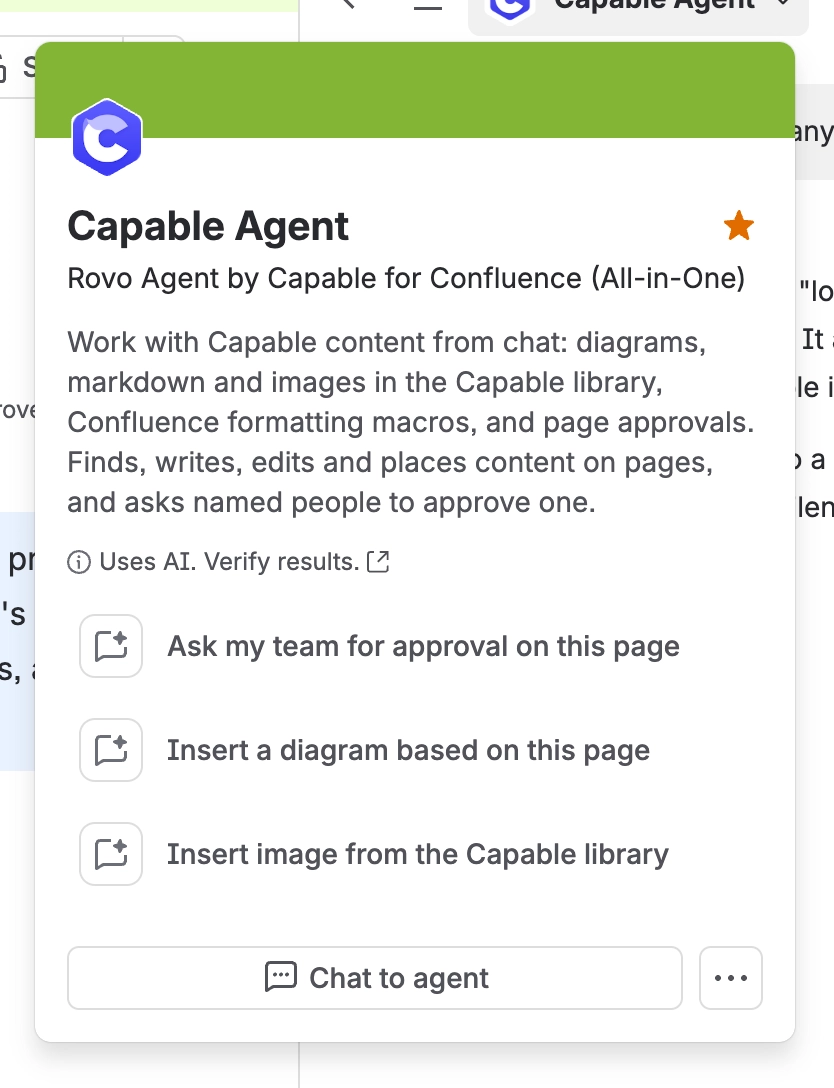Viewport: 834px width, 1088px height.
Task: Click the info icon beside Uses AI
Action: (79, 562)
